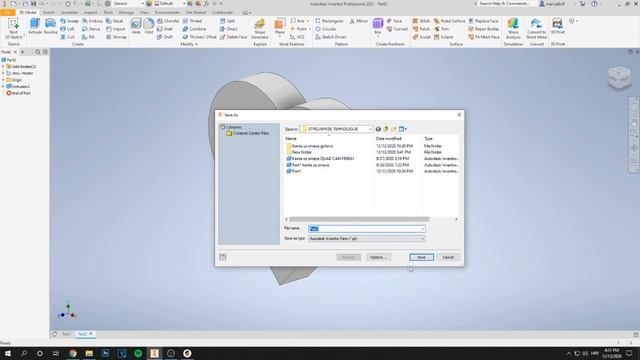Choose the Sweep tool

(x=69, y=21)
